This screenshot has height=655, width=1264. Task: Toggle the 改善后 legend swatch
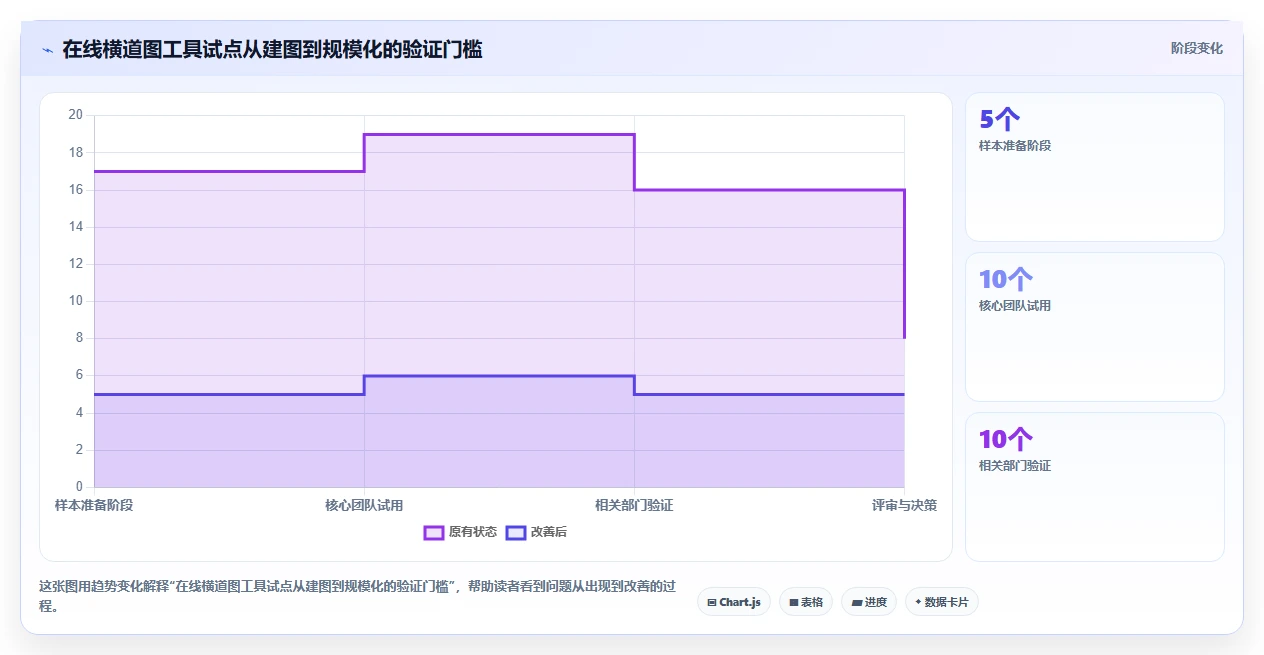pos(515,532)
